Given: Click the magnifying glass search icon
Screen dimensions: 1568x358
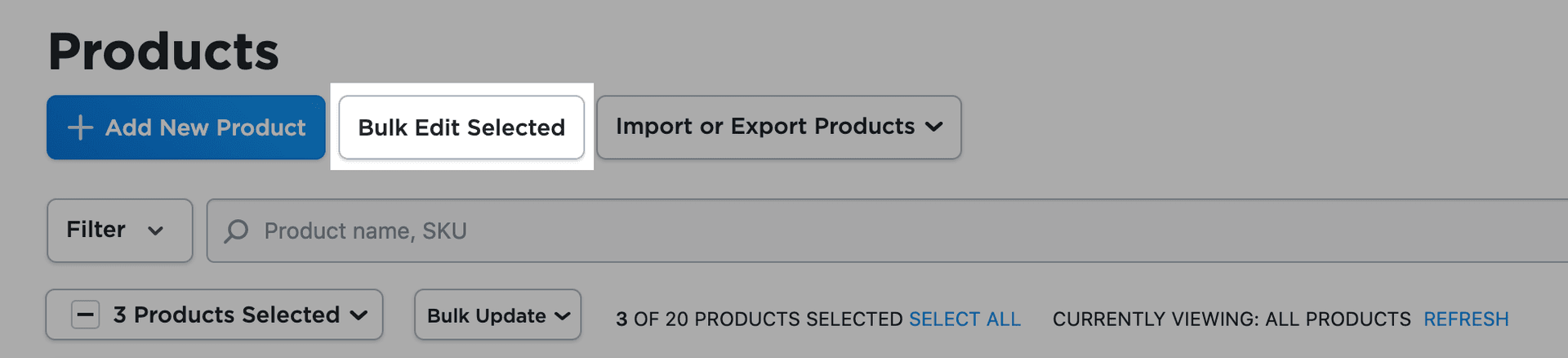Looking at the screenshot, I should pos(236,231).
